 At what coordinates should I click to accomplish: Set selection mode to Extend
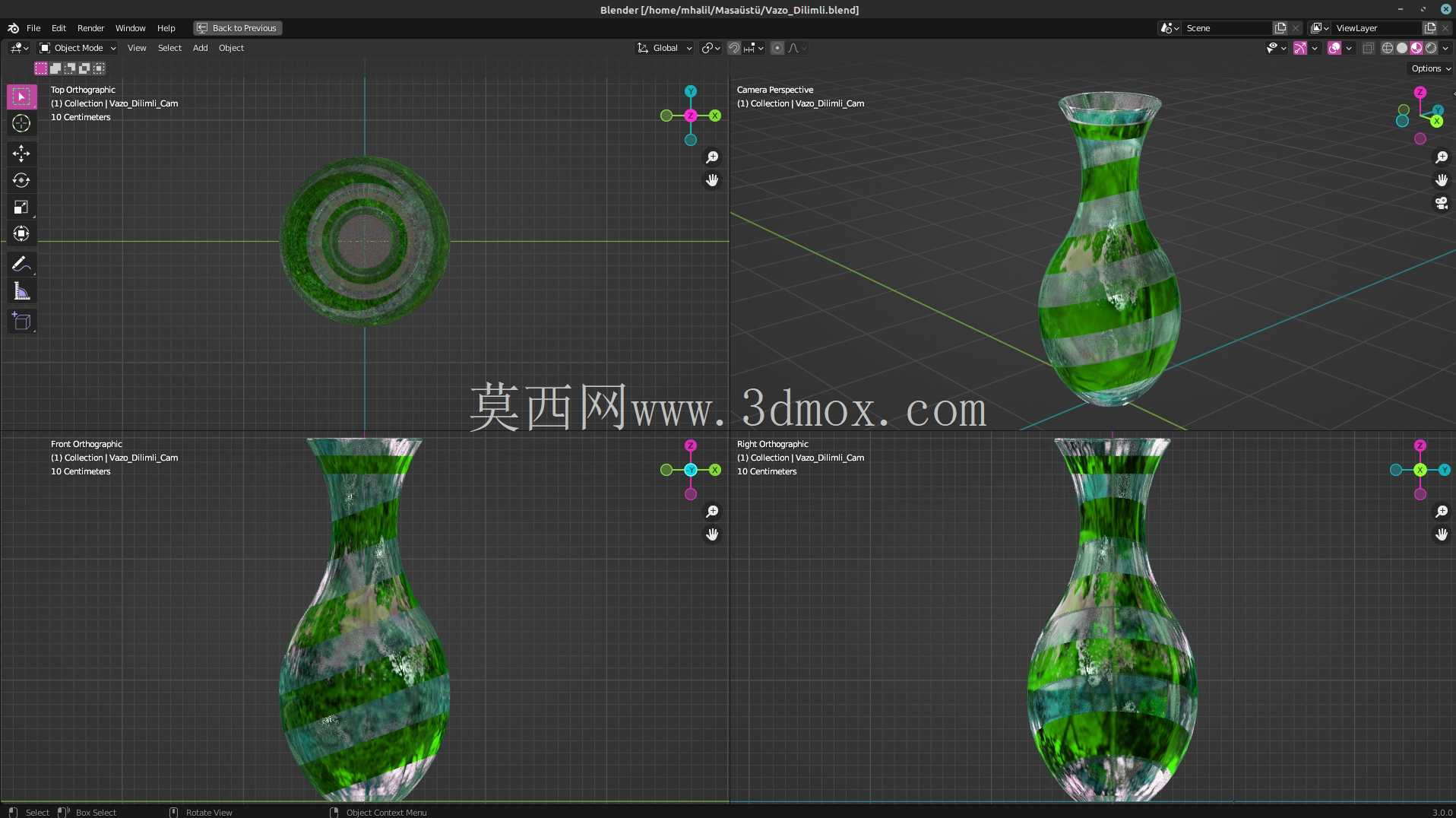(x=55, y=68)
